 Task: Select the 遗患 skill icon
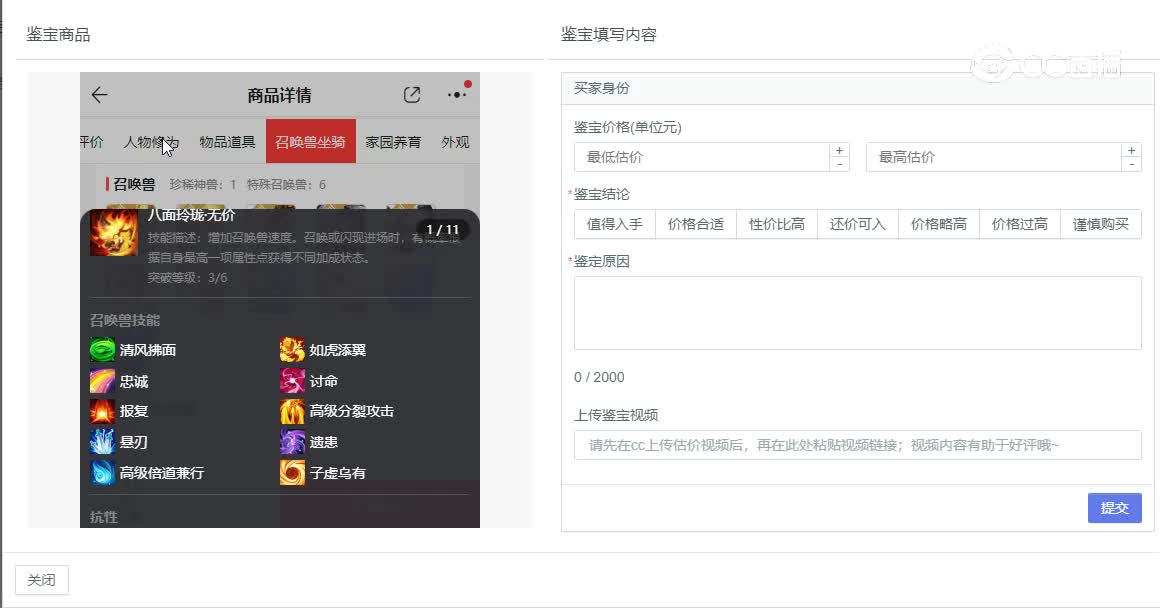[x=292, y=441]
